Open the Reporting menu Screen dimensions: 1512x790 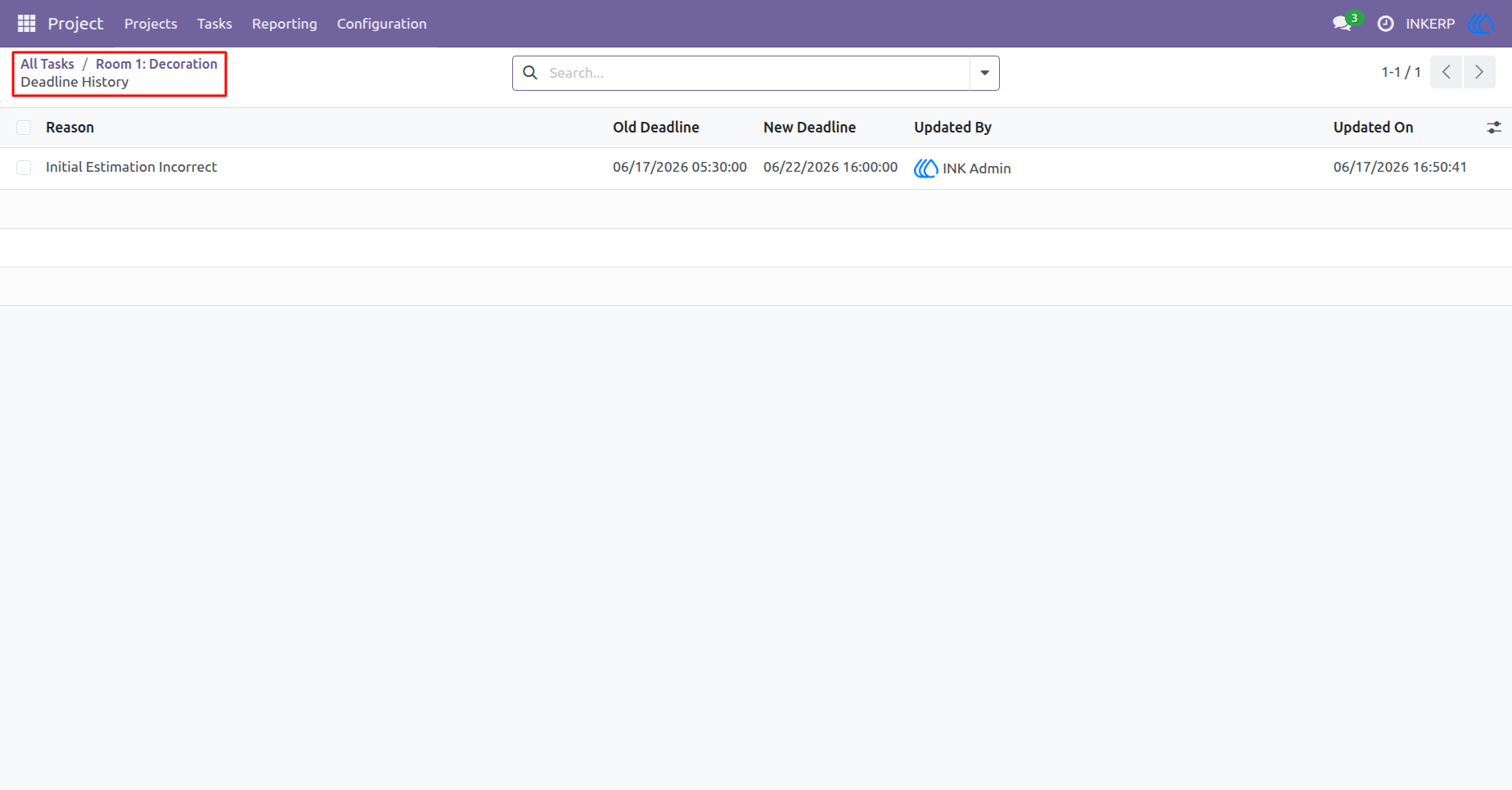(x=285, y=24)
